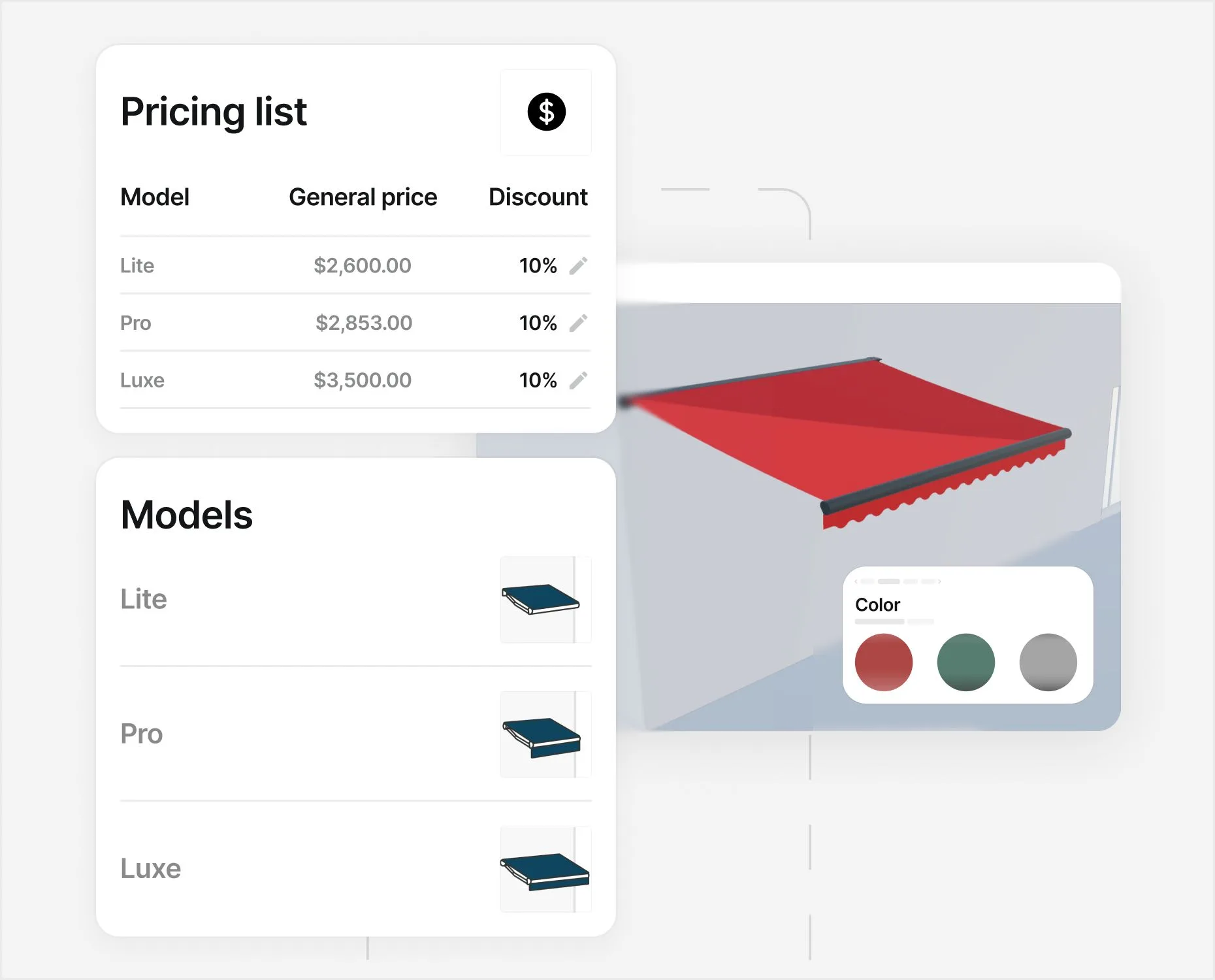Click the Model column header

coord(155,197)
